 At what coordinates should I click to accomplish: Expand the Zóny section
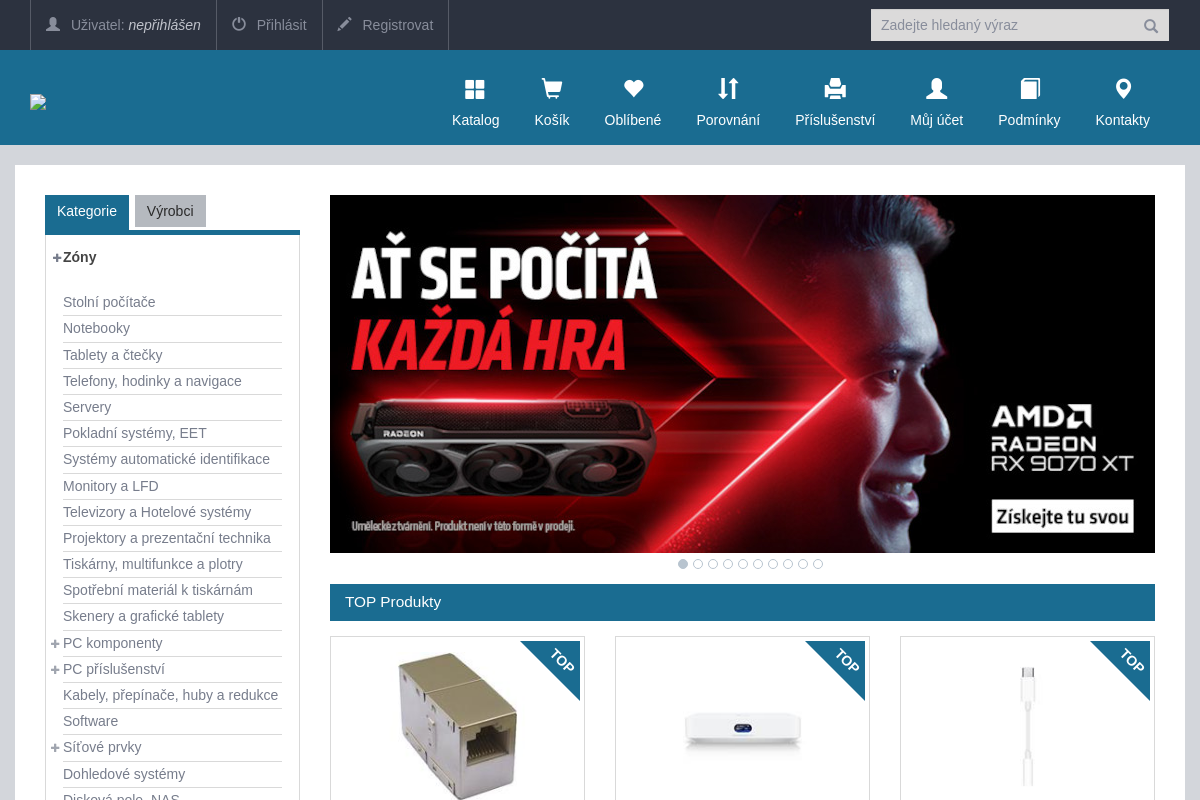57,257
